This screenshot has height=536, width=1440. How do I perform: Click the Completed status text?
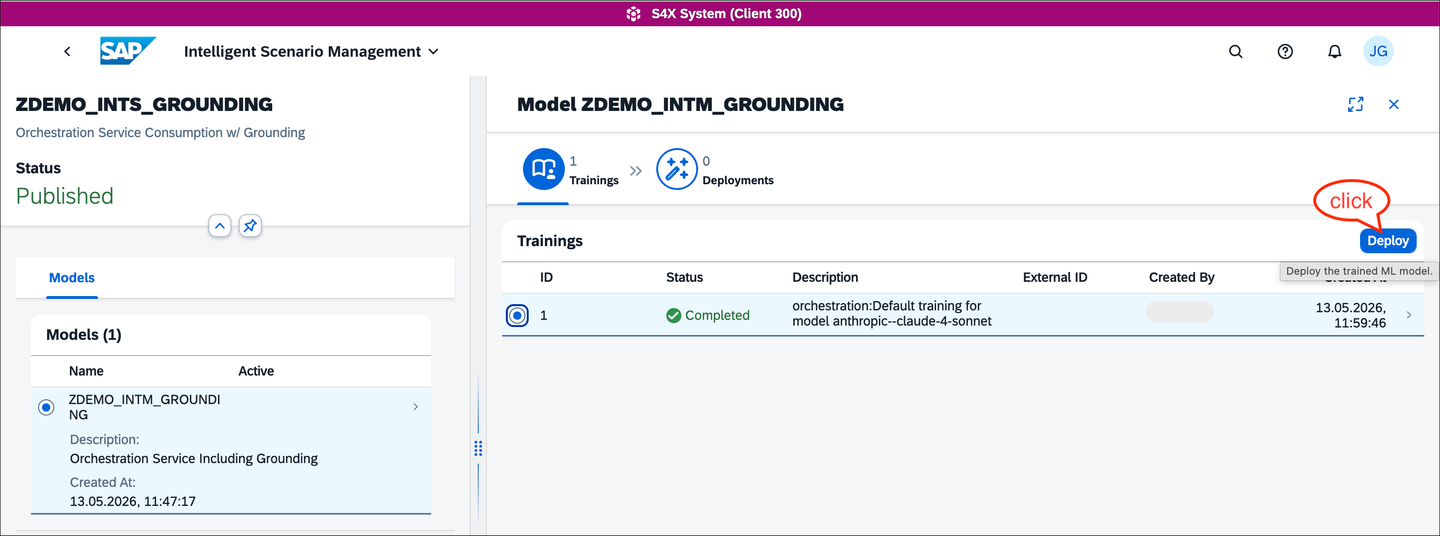[x=717, y=315]
